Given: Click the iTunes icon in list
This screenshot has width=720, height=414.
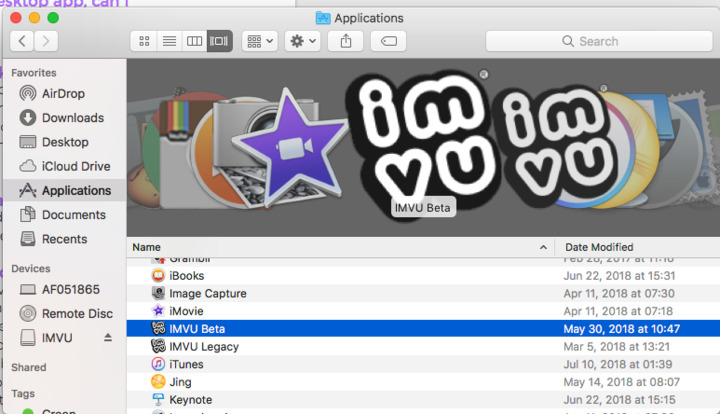Looking at the screenshot, I should [x=158, y=364].
